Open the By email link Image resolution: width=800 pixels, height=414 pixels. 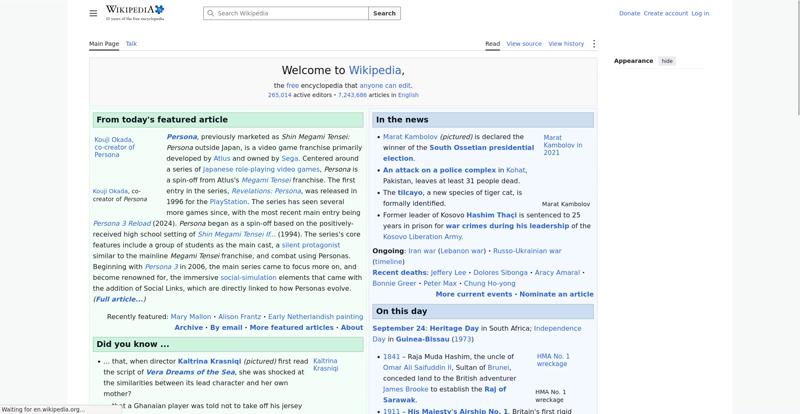click(x=226, y=328)
